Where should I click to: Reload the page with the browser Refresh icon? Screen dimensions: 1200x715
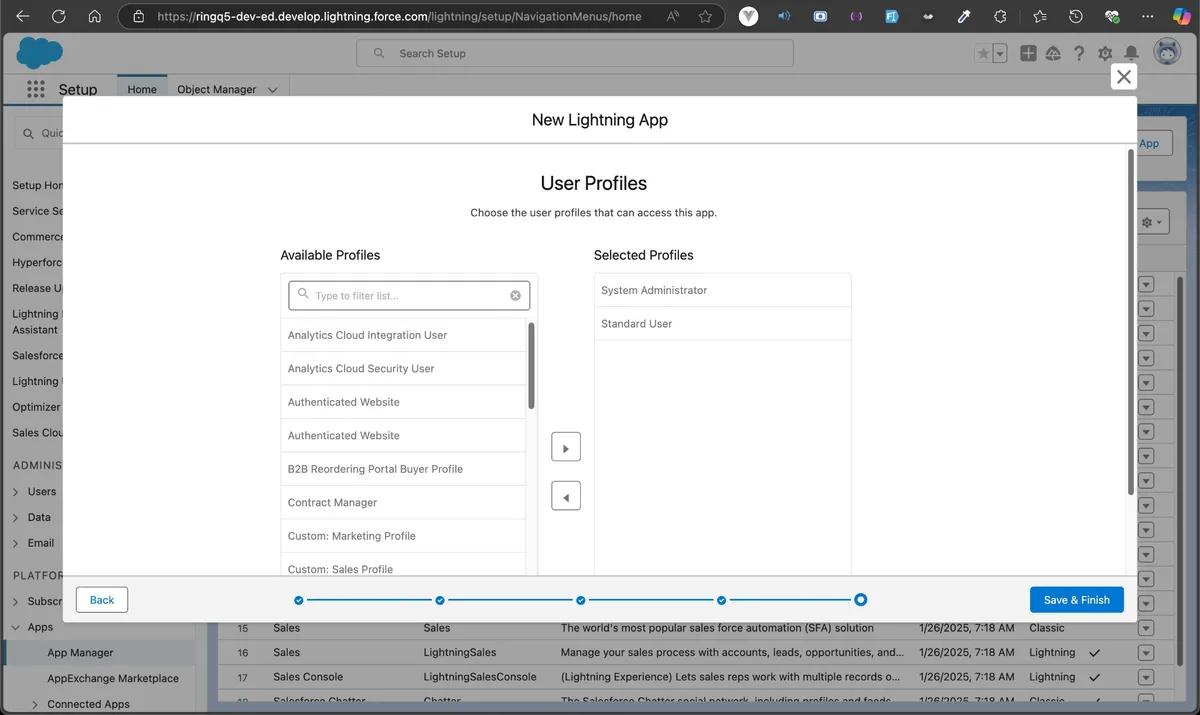click(58, 16)
